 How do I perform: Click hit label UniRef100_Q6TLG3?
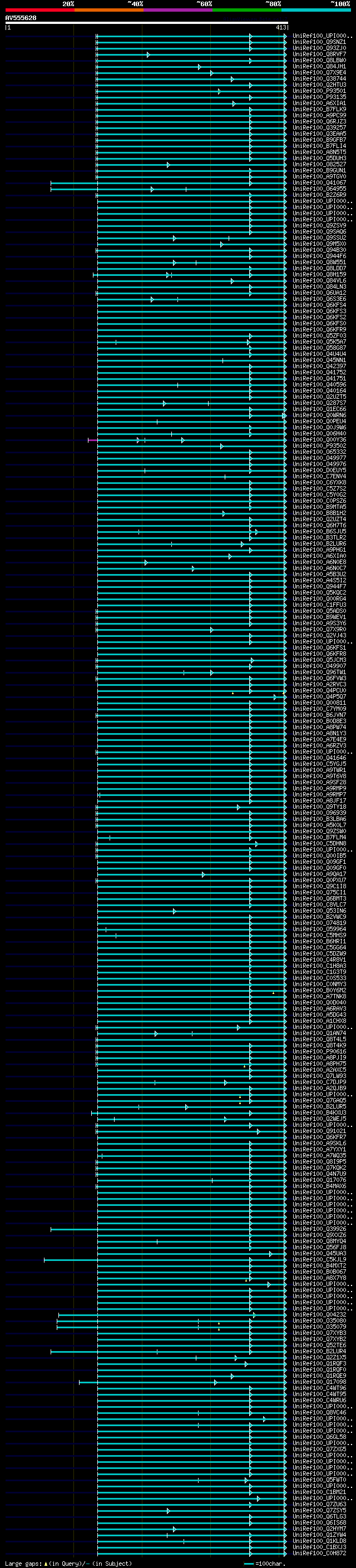click(319, 1516)
